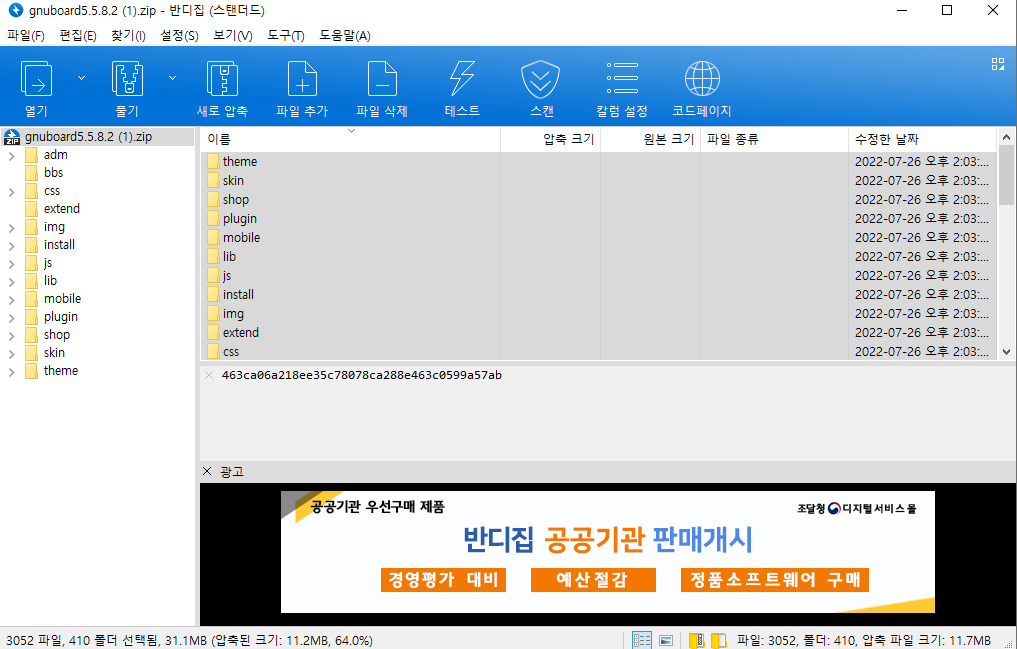Expand the install folder in tree

click(12, 246)
